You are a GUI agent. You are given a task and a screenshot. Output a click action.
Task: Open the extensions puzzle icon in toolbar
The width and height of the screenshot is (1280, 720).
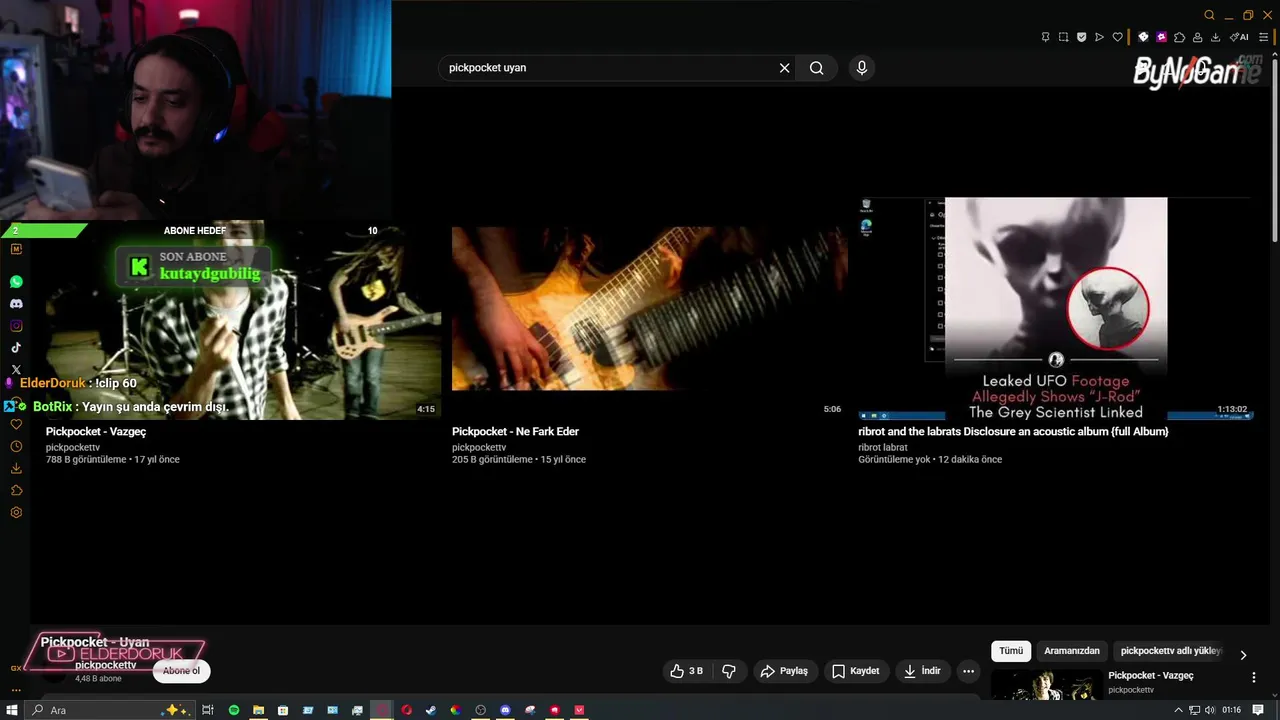1179,37
